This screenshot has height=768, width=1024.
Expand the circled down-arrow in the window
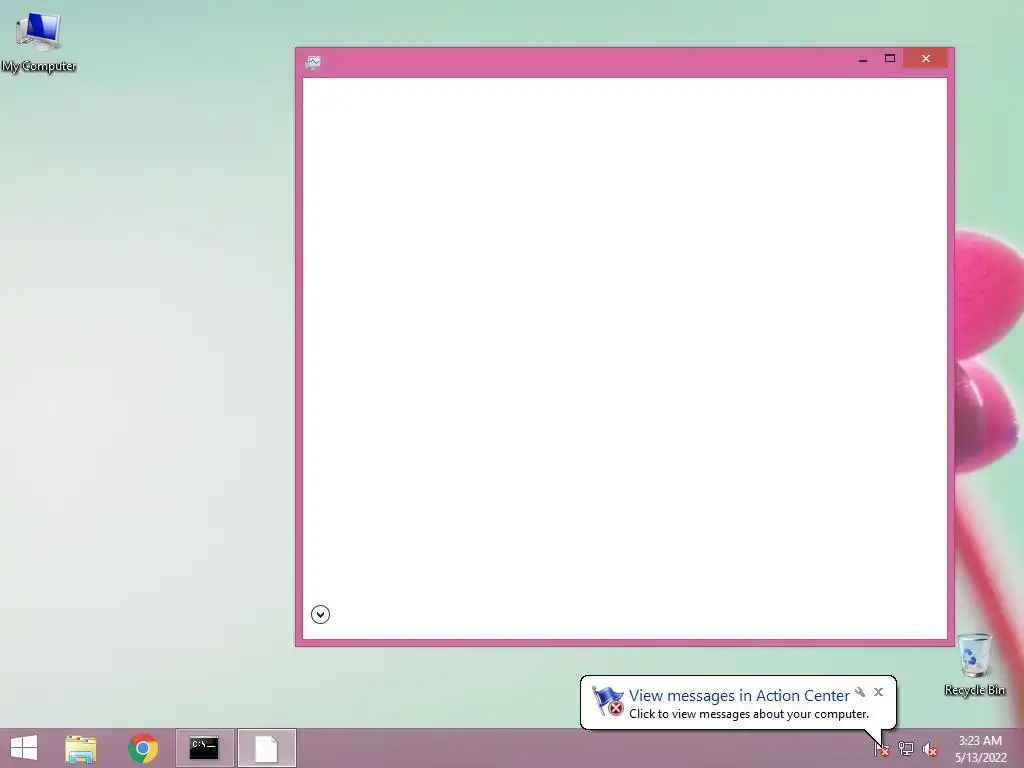(320, 615)
